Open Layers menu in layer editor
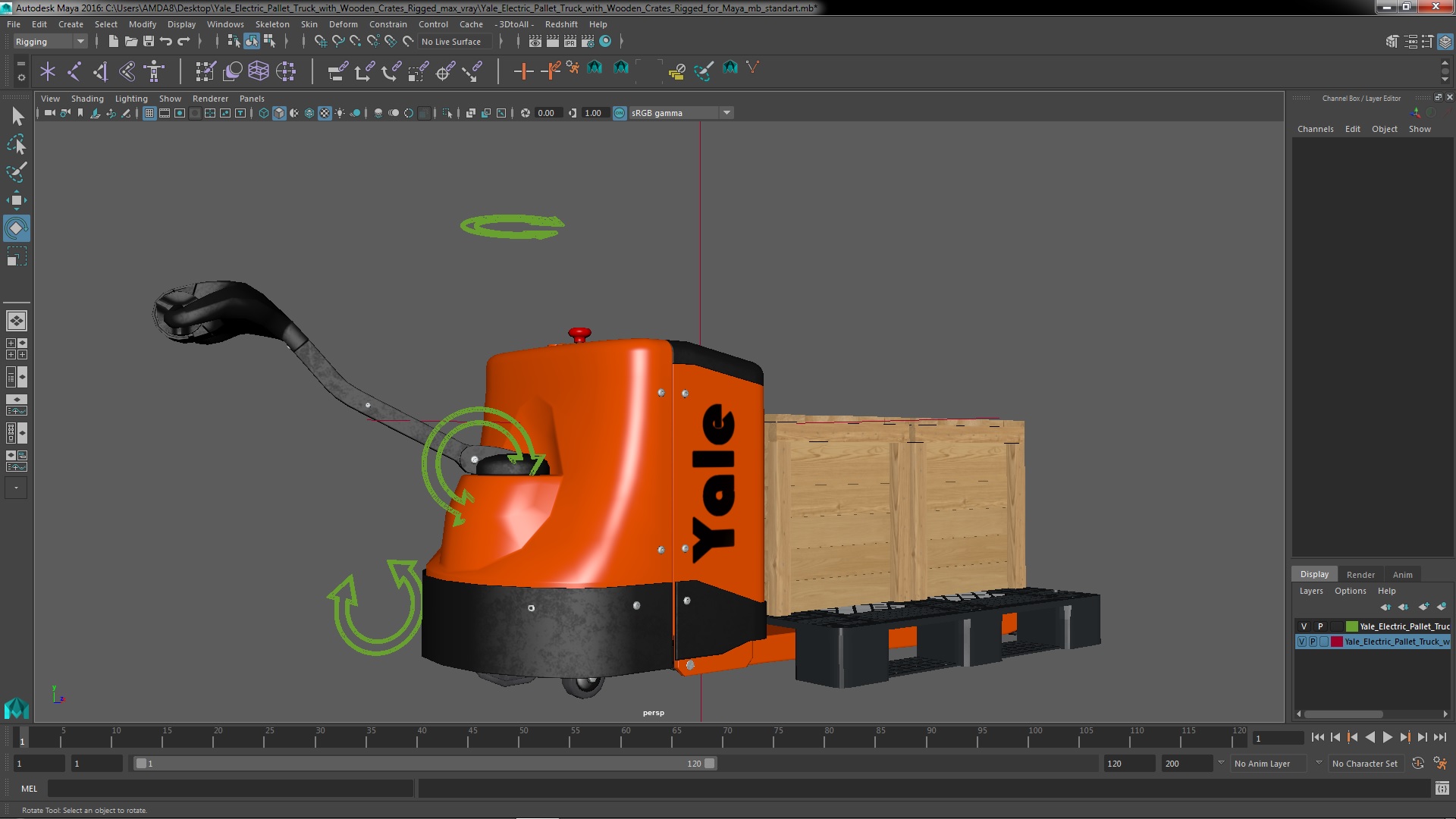 [1310, 591]
